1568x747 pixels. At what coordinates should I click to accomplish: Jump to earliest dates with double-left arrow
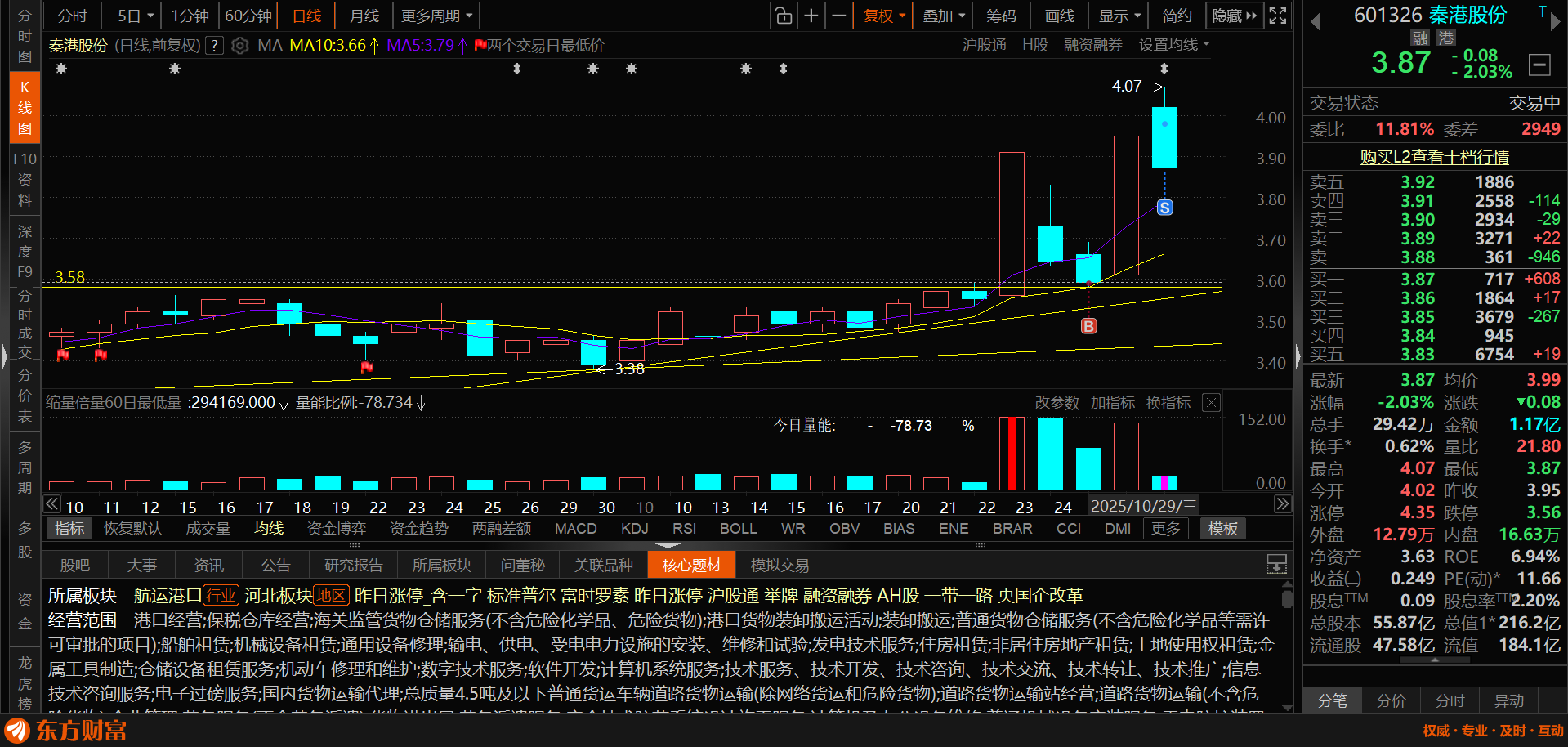click(51, 504)
